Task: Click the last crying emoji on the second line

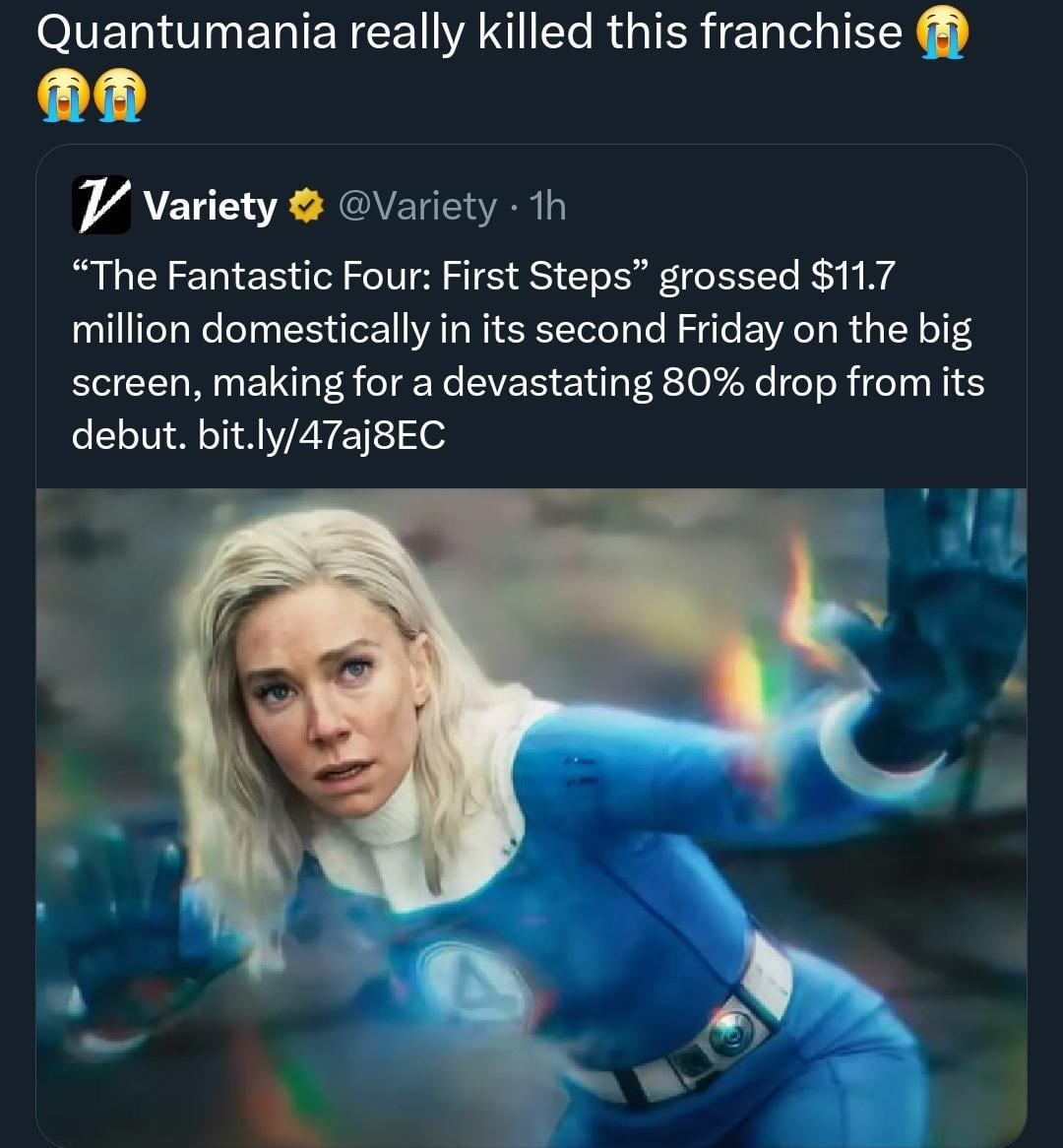Action: tap(119, 95)
